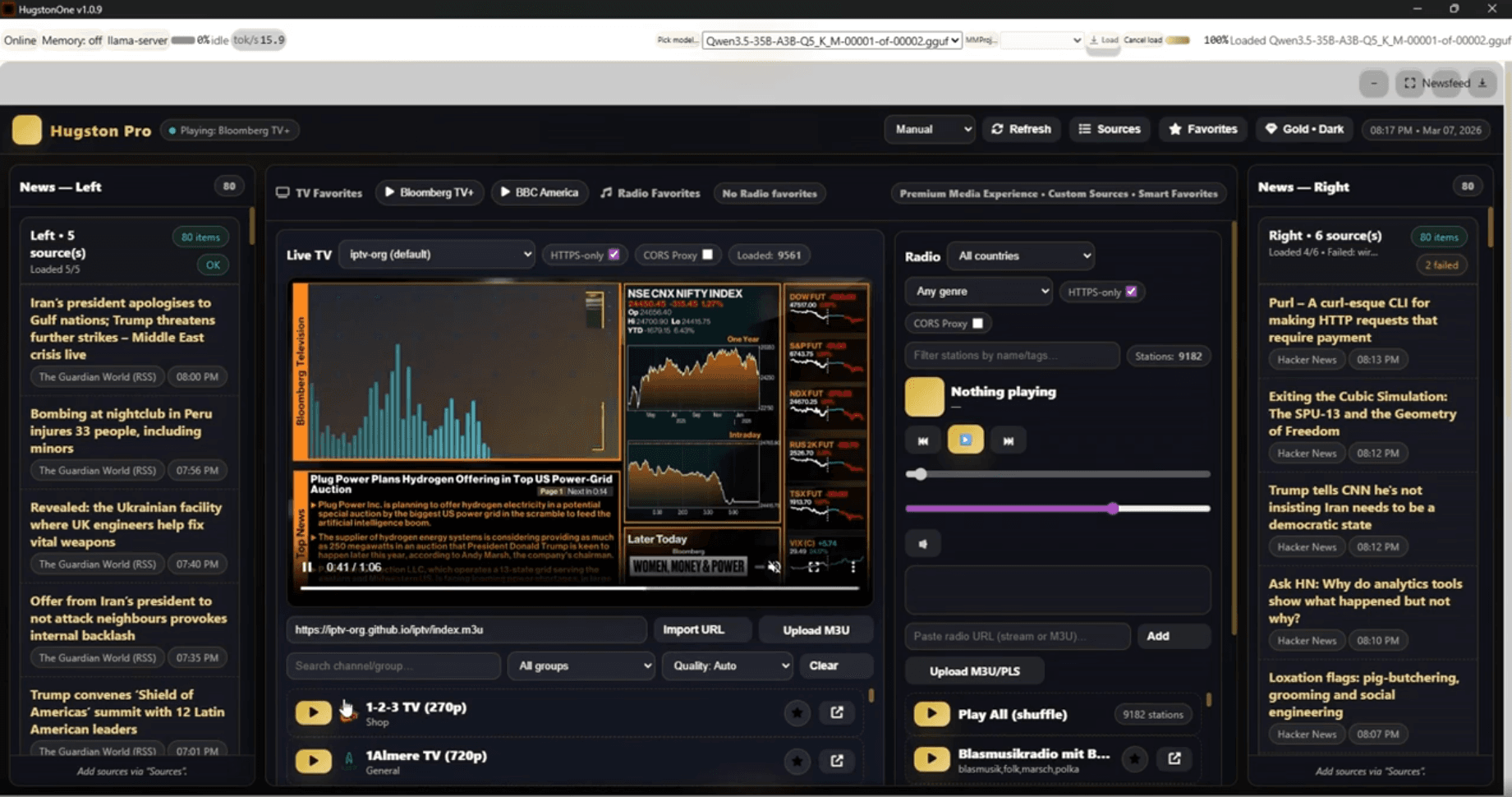Click radio previous track button

tap(923, 441)
